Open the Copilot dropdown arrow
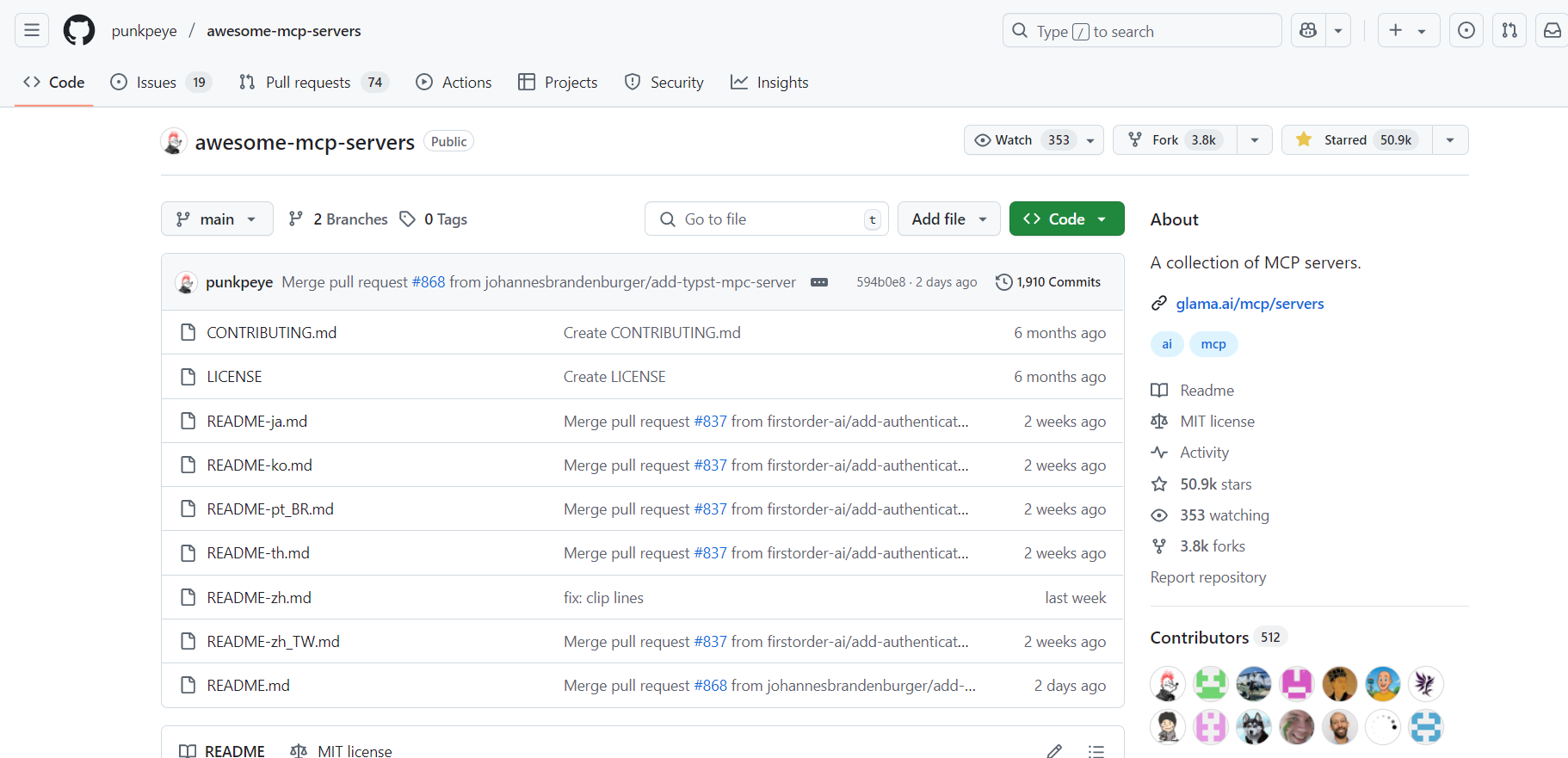 1338,31
